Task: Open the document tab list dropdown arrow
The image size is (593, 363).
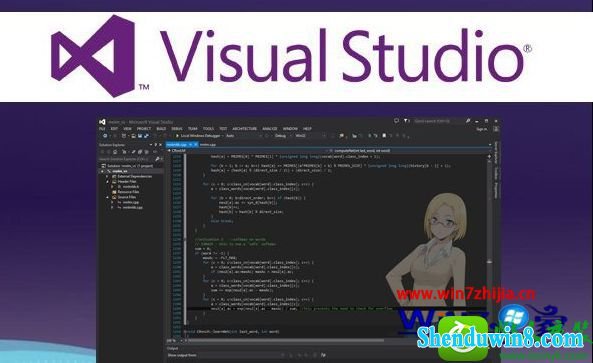Action: point(490,145)
